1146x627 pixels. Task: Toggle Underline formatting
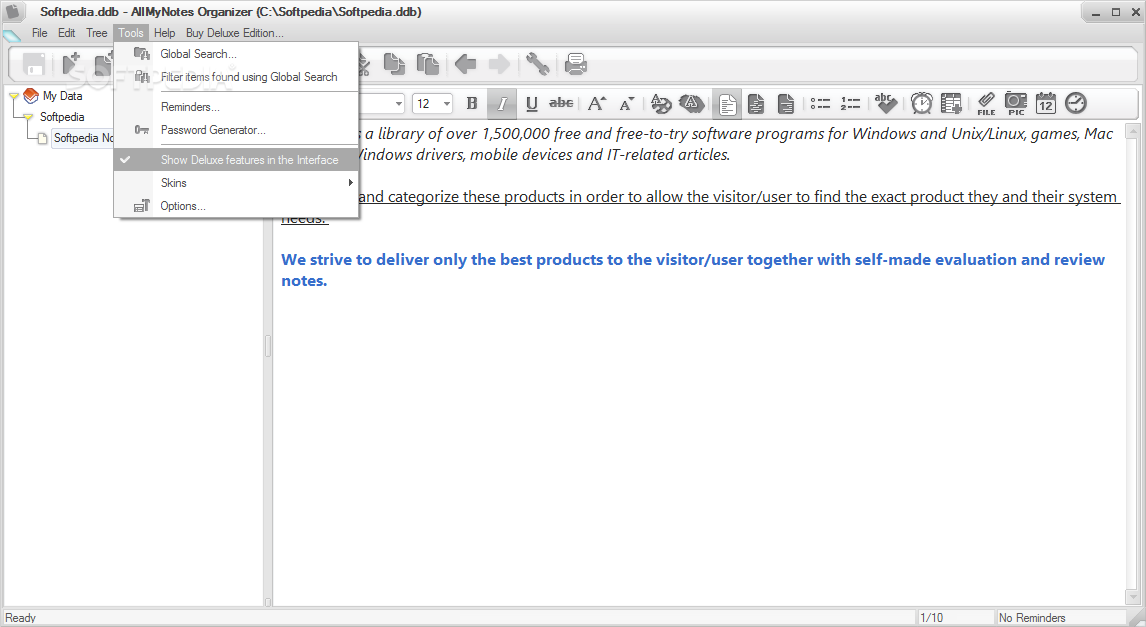531,104
